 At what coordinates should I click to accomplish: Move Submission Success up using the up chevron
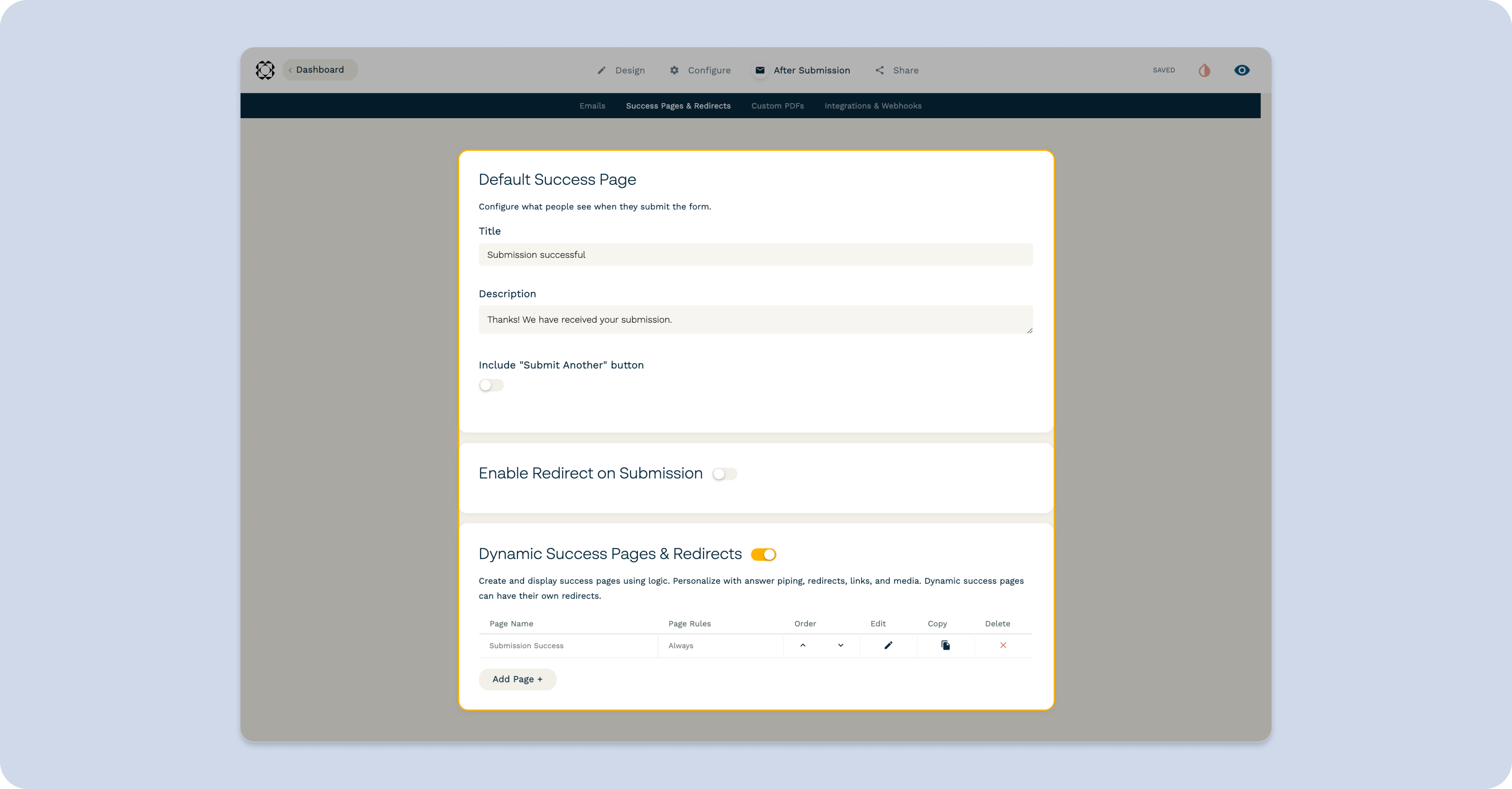tap(802, 645)
